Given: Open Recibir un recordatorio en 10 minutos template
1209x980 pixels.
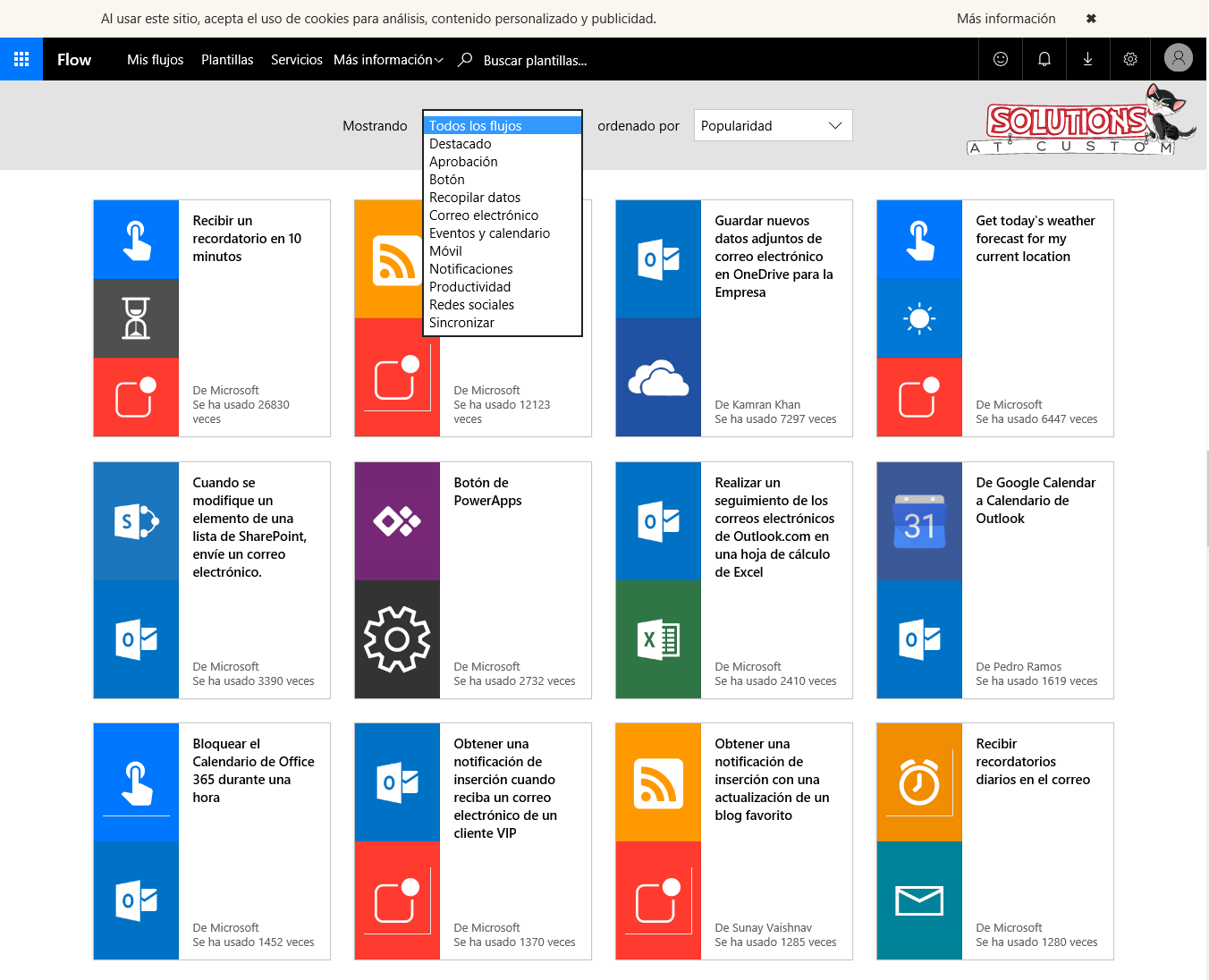Looking at the screenshot, I should point(247,239).
